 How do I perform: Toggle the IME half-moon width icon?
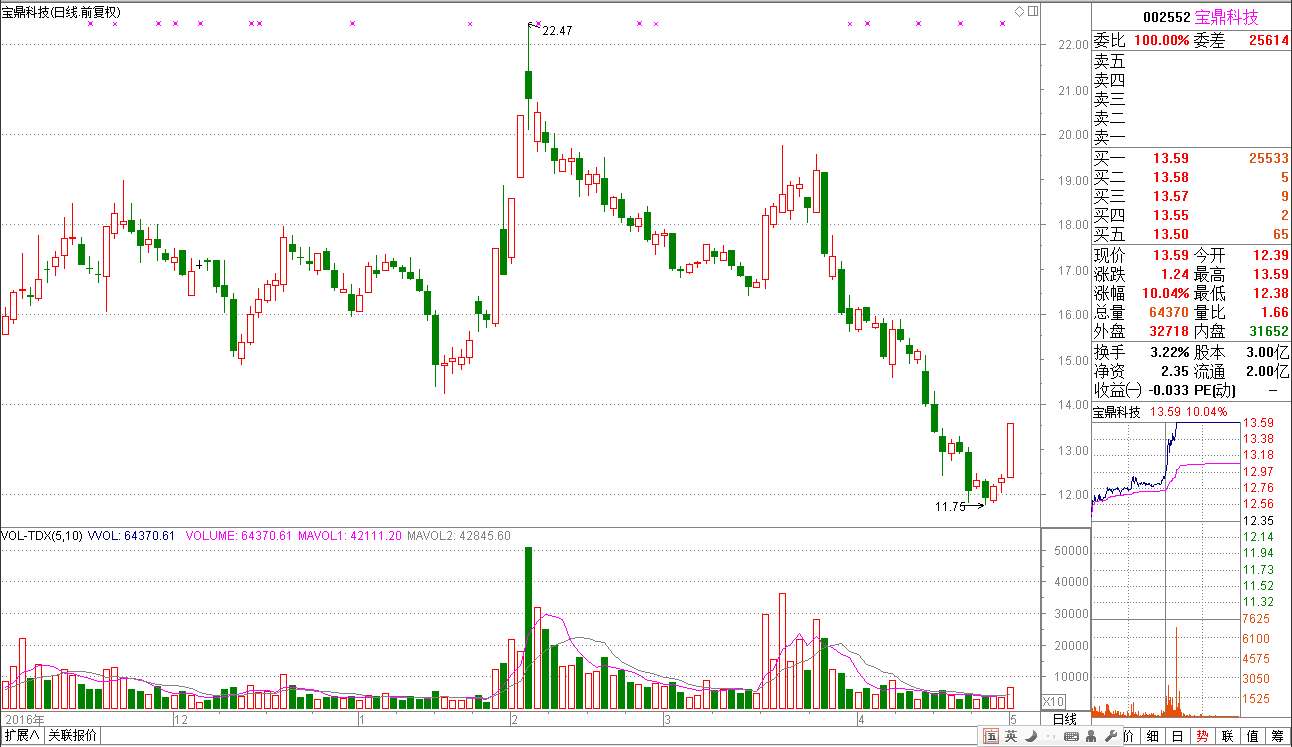[1031, 736]
